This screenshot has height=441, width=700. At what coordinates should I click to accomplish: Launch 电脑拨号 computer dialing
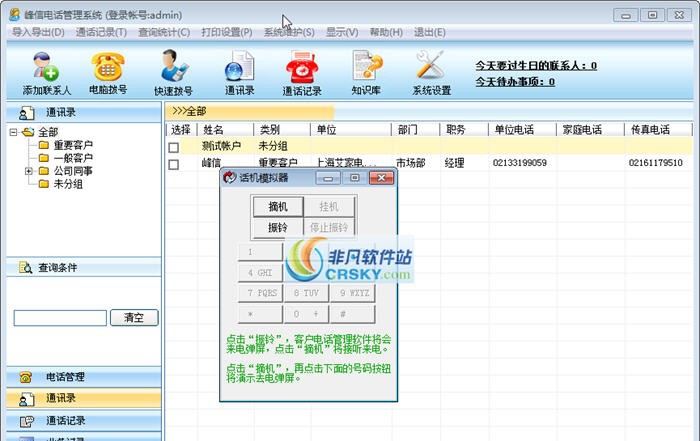coord(108,73)
